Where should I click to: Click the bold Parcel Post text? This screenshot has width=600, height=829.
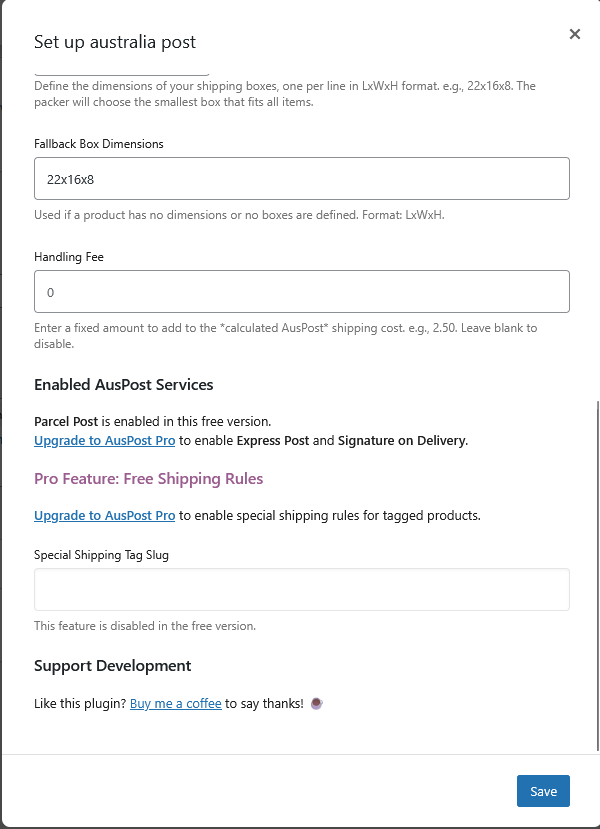66,422
